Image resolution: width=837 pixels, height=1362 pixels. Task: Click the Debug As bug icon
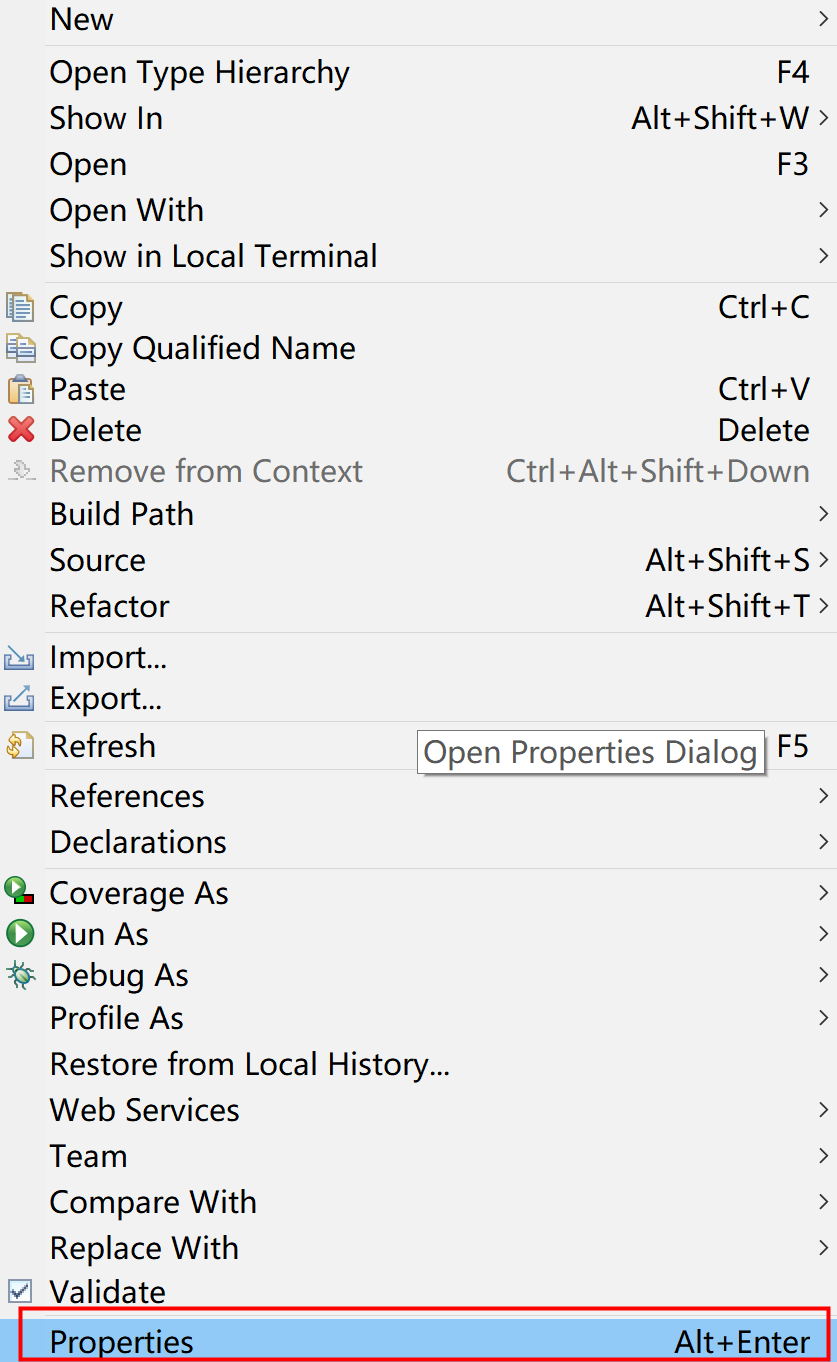point(20,975)
